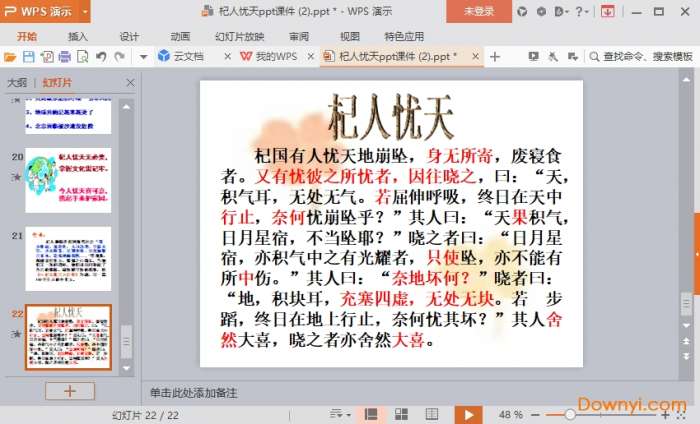Open the help question mark dropdown

[x=582, y=12]
